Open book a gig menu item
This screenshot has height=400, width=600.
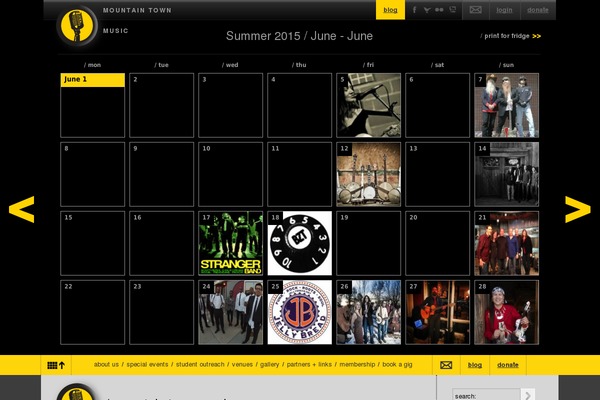coord(398,364)
